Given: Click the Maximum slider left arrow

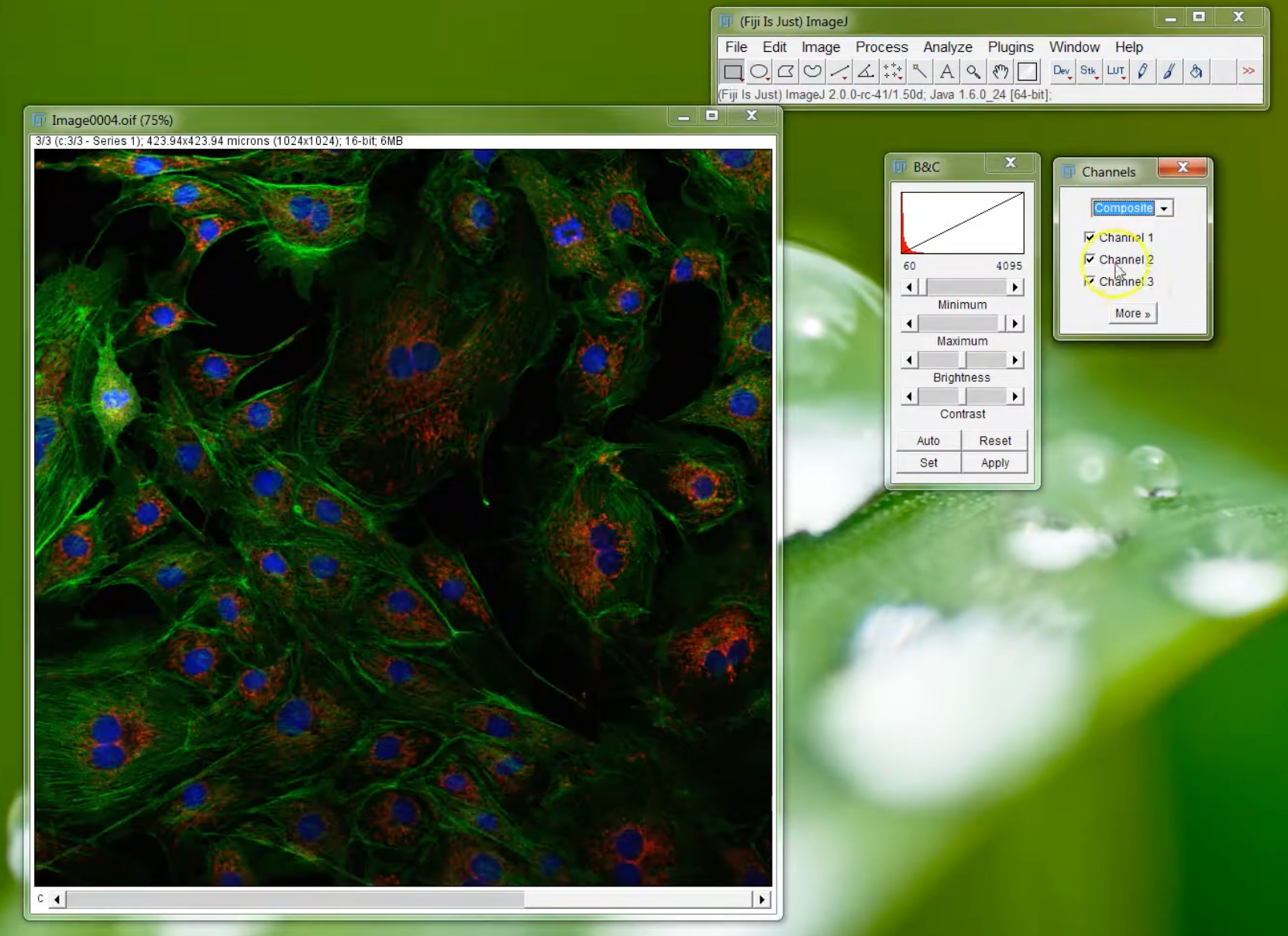Looking at the screenshot, I should pos(910,323).
